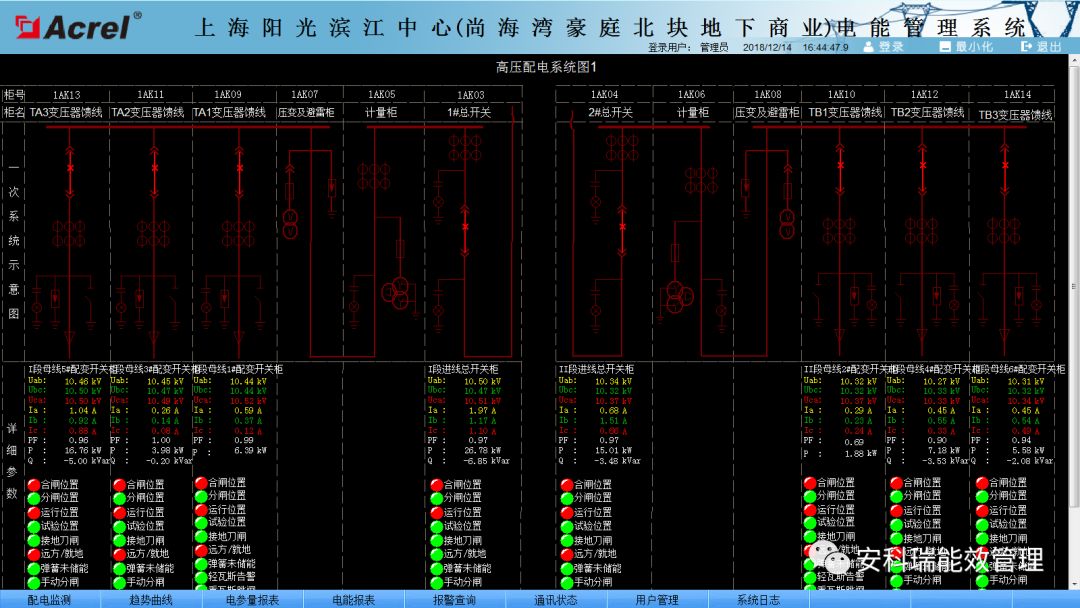Click the red 远方/就地 light under I段母线3#配变开关柜
This screenshot has height=608, width=1080.
pyautogui.click(x=119, y=554)
